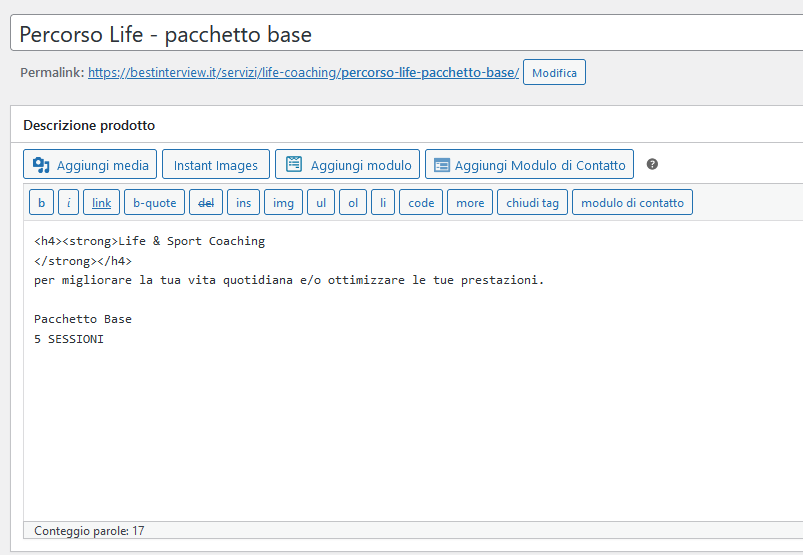Insert a link via the link quicktag

click(102, 203)
